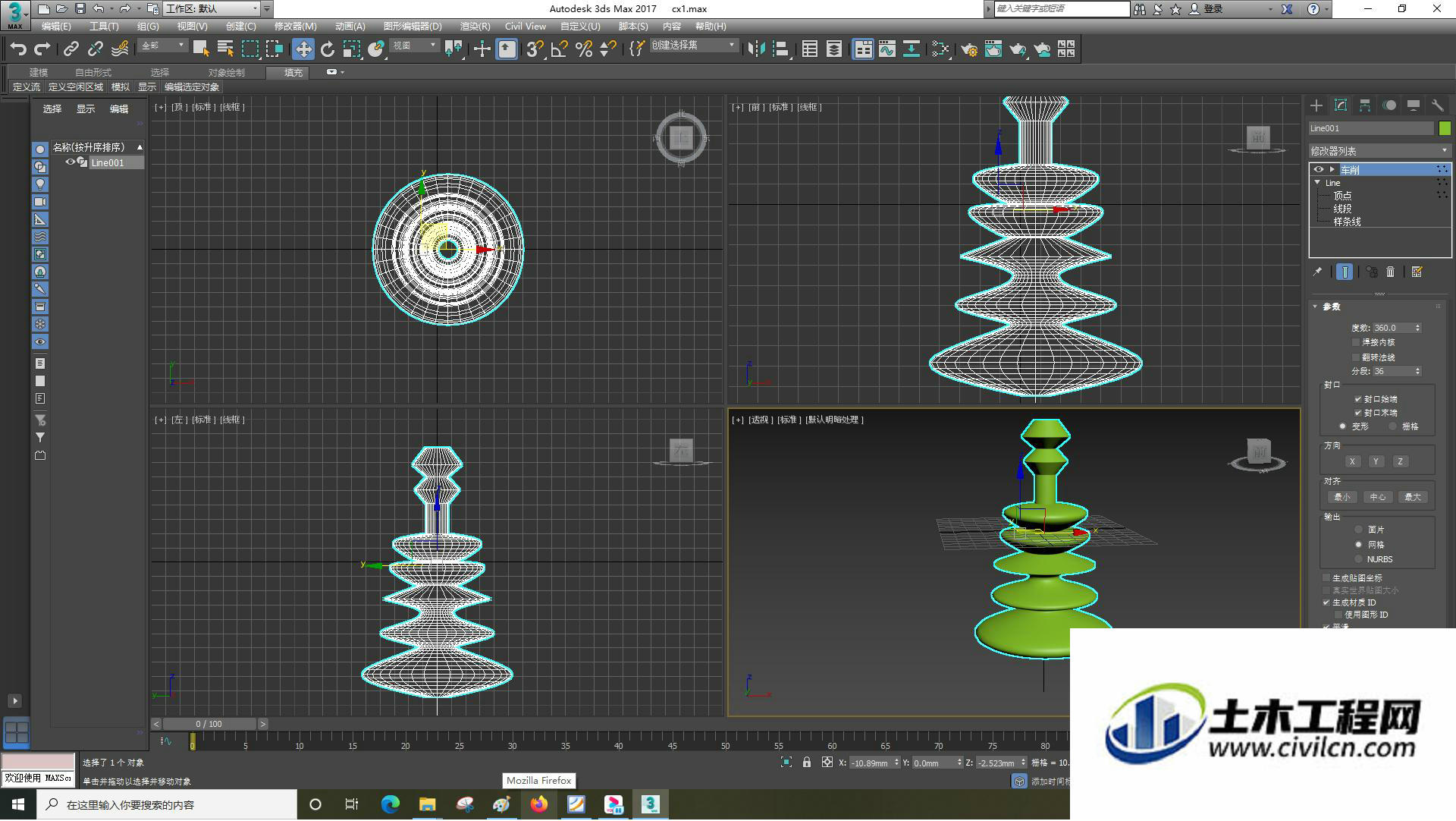Viewport: 1456px width, 821px height.
Task: Uncheck the 生成材质 ID checkbox
Action: [1326, 602]
